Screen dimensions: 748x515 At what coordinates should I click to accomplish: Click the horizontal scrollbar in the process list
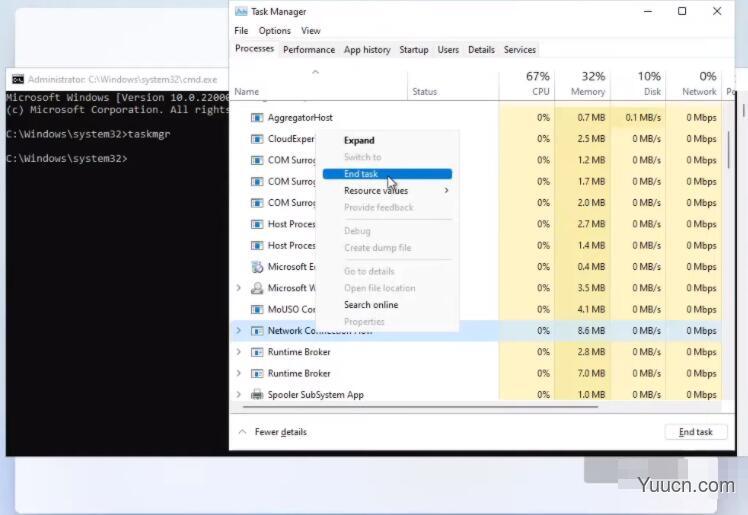tap(420, 407)
